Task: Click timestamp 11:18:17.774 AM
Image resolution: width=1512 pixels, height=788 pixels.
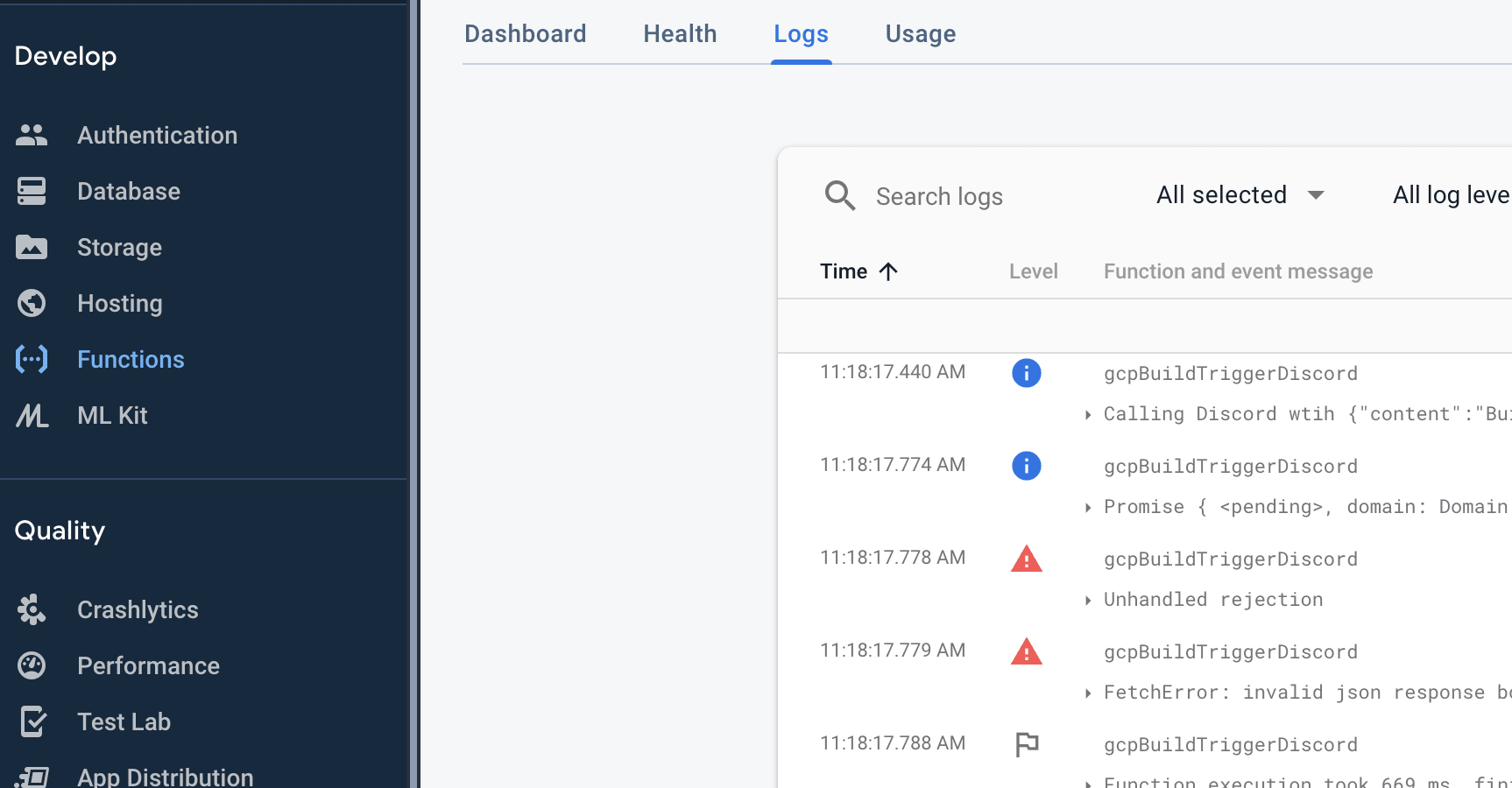Action: (893, 465)
